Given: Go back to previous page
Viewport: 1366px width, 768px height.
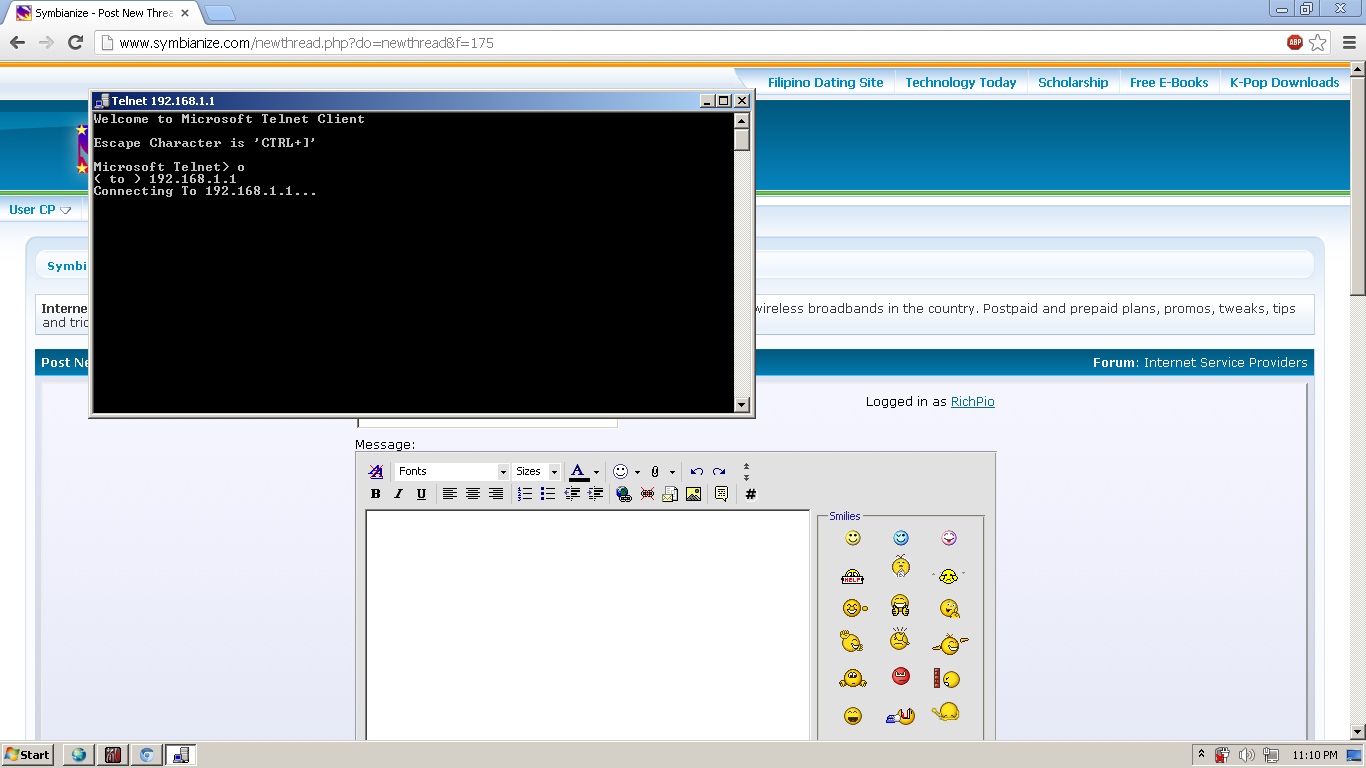Looking at the screenshot, I should pos(17,43).
